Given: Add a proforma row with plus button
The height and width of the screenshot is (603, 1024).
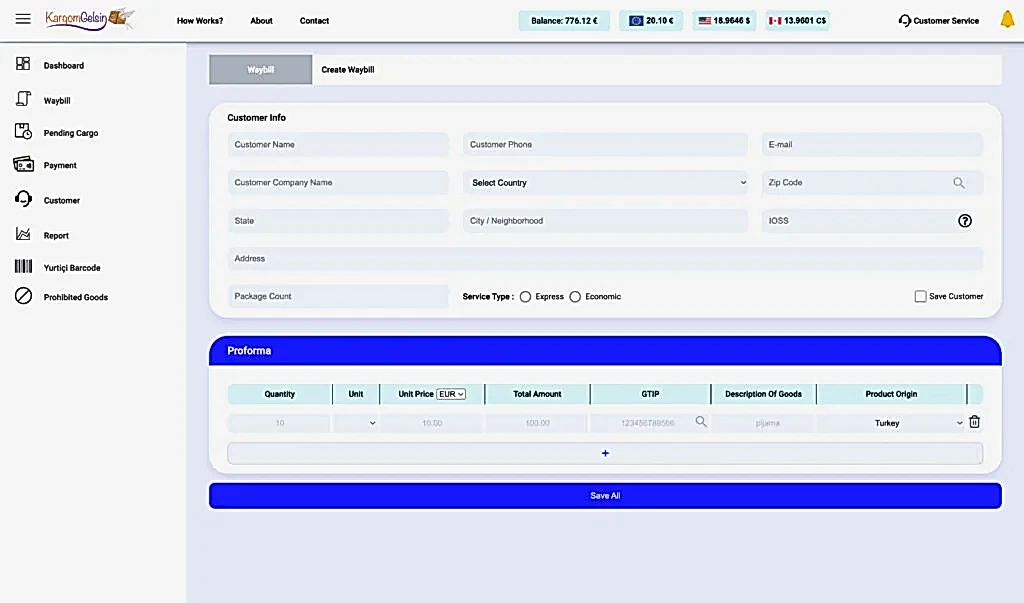Looking at the screenshot, I should 605,453.
